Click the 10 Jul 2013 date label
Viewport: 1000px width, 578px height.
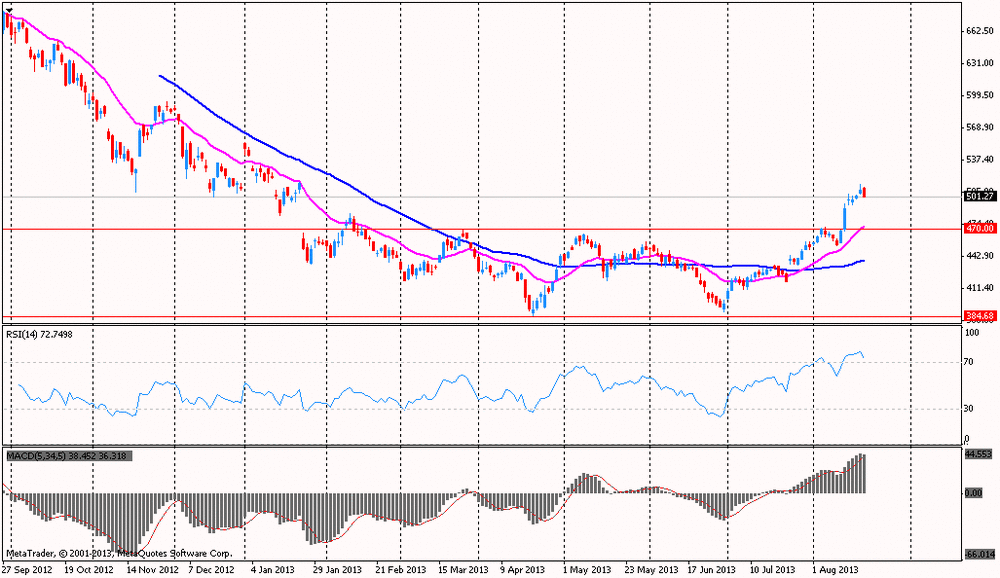772,569
